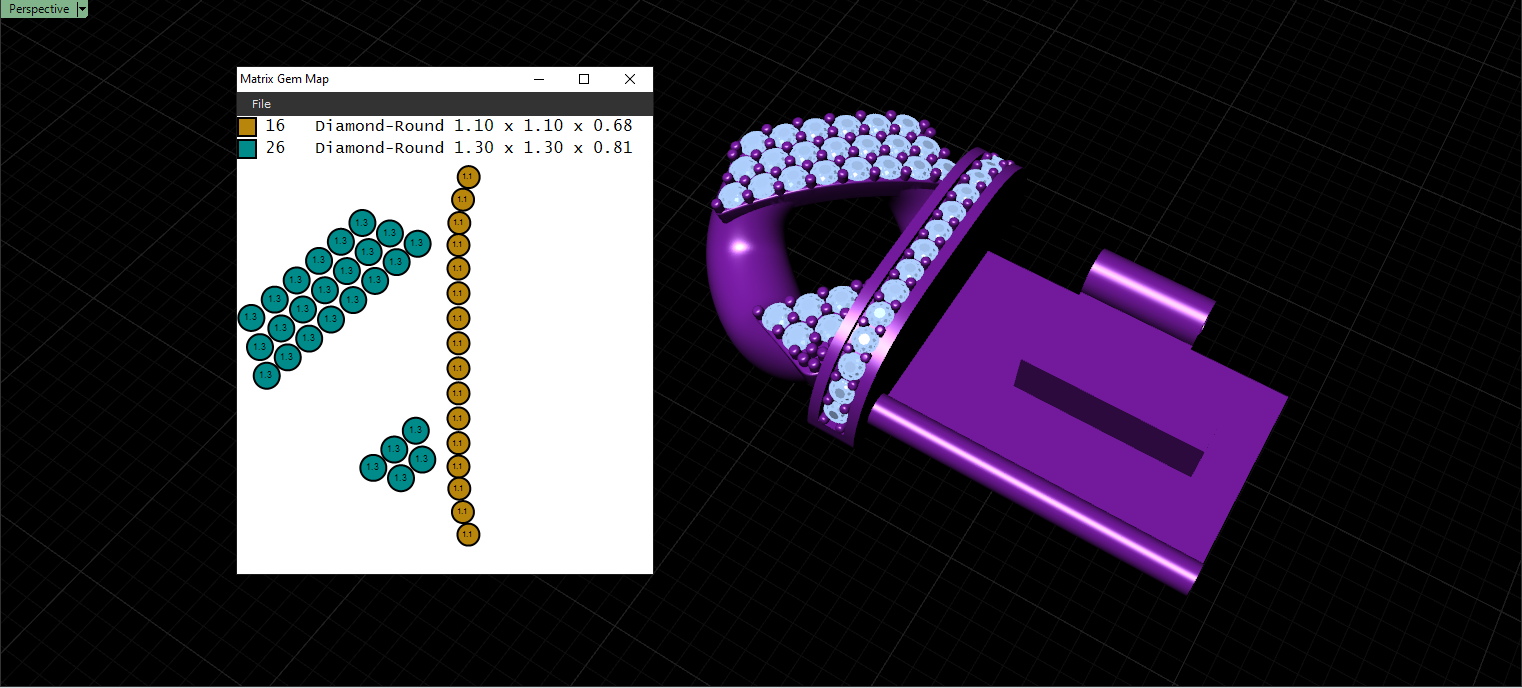Select the bottom teal gem of upper cluster
This screenshot has width=1522, height=688.
[266, 375]
